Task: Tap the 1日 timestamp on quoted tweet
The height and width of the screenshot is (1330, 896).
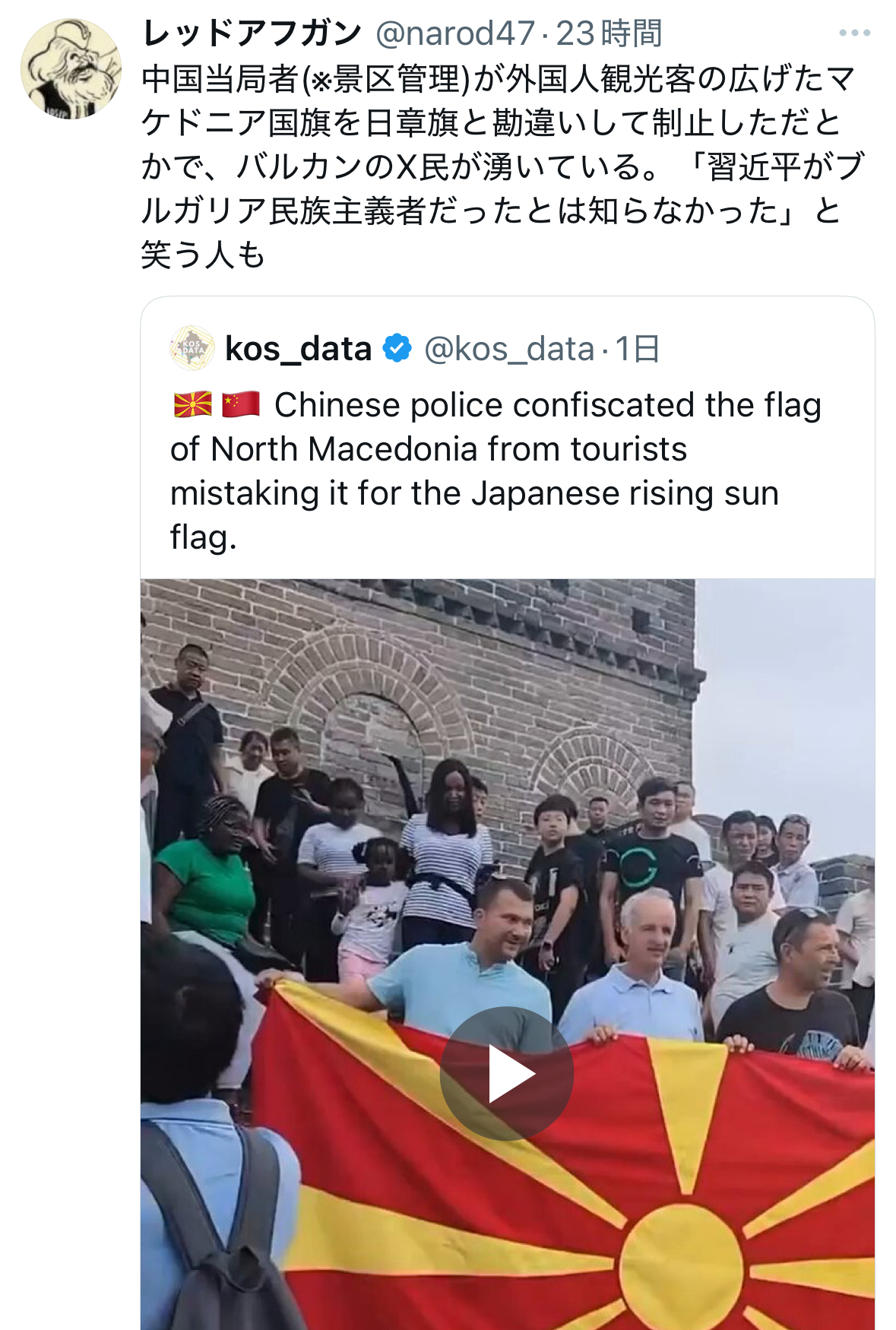Action: (x=637, y=349)
